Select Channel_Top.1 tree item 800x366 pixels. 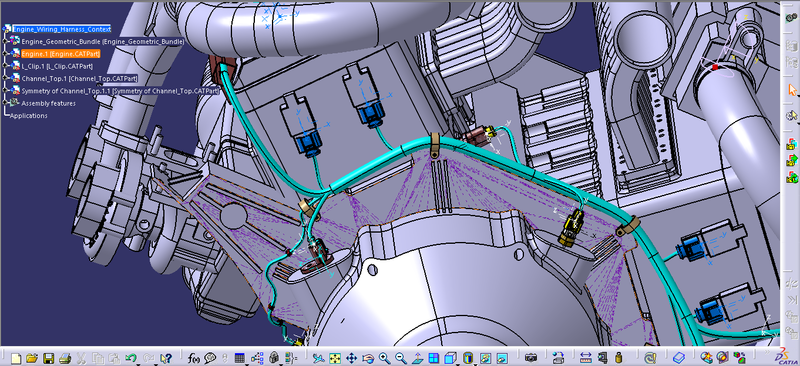tap(79, 79)
